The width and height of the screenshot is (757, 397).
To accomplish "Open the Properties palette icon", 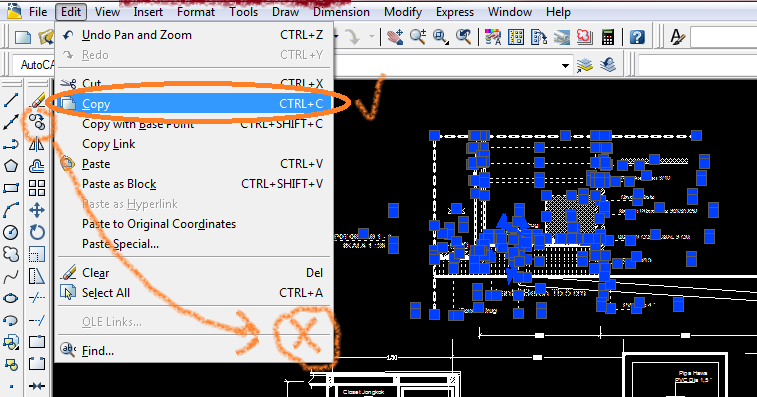I will coord(493,37).
